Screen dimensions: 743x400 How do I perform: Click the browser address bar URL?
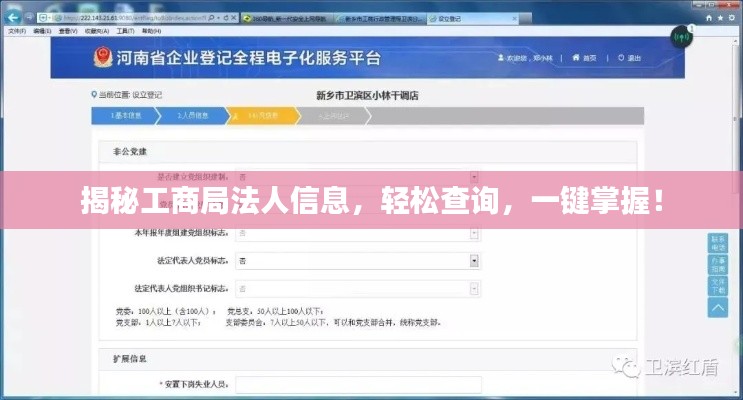coord(135,18)
